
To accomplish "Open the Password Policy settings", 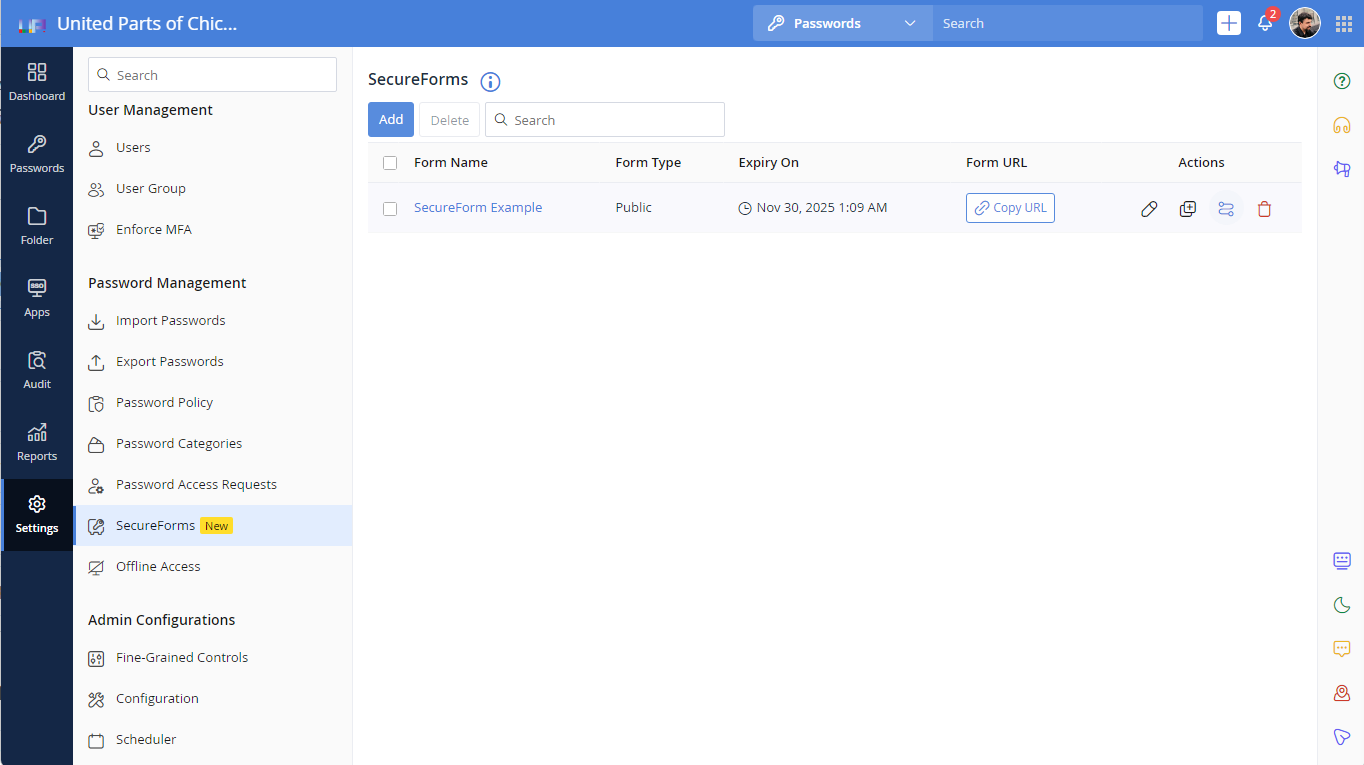I will coord(163,402).
